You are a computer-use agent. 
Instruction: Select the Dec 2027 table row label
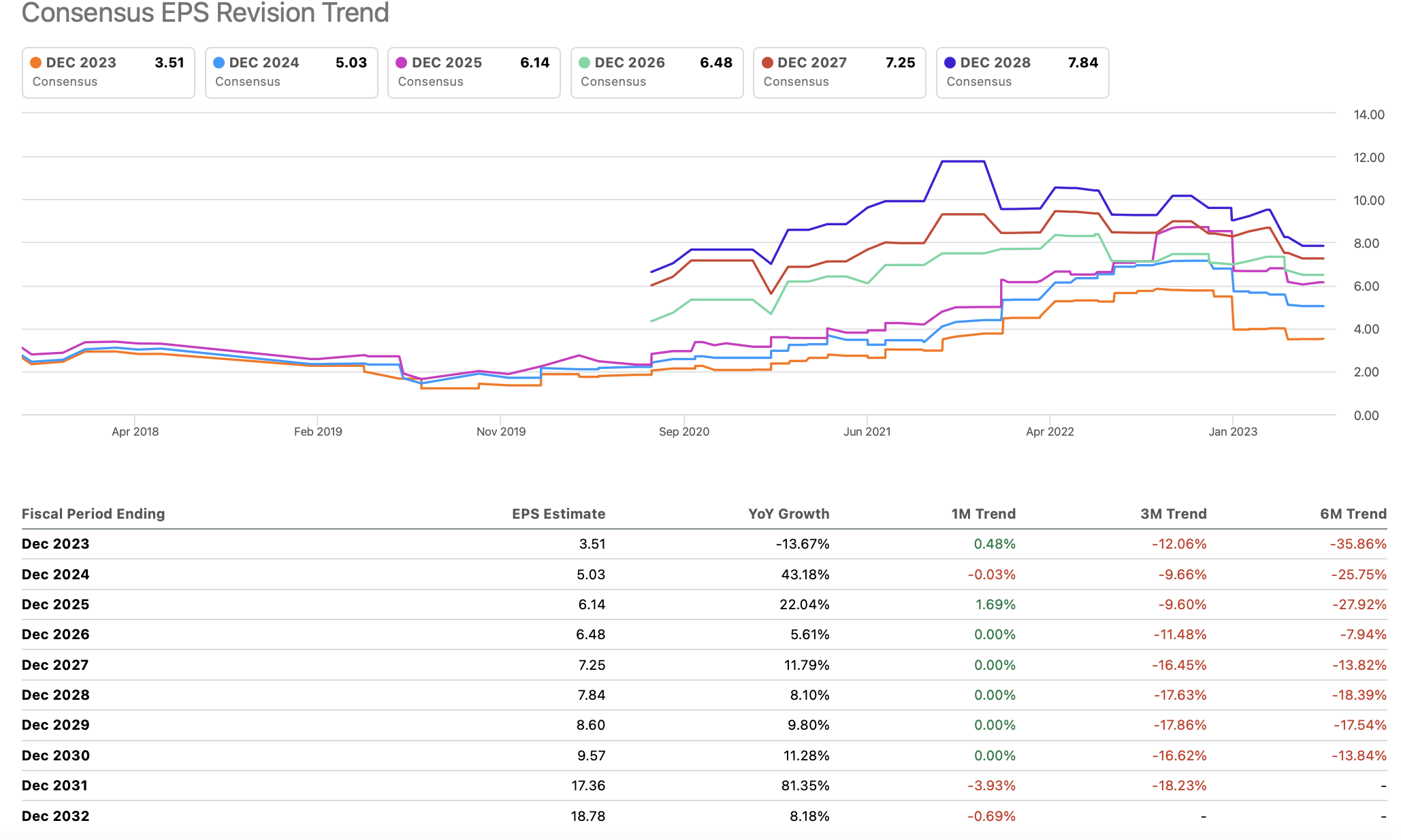(55, 665)
